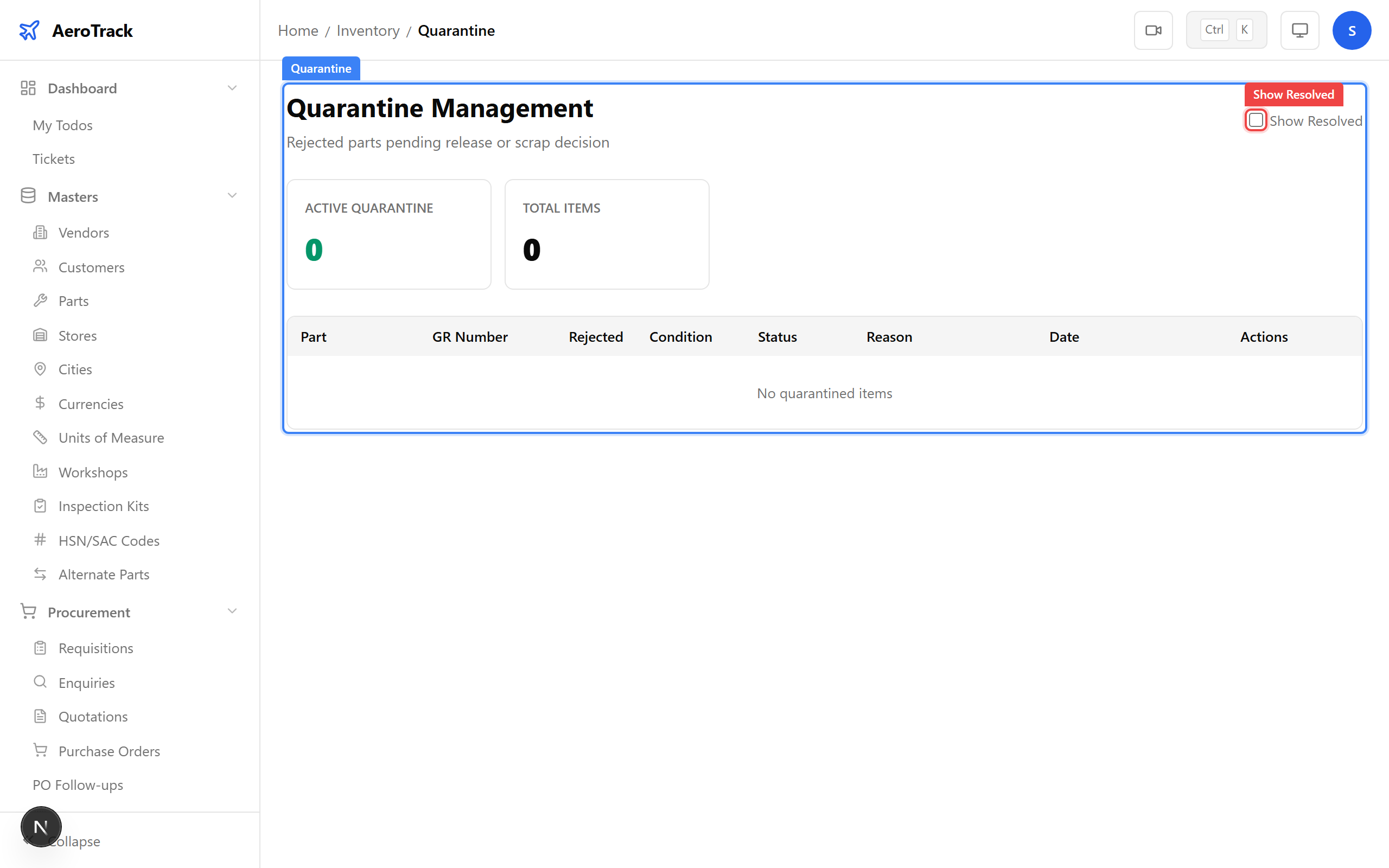
Task: Go to the Tickets menu item
Action: click(x=53, y=159)
